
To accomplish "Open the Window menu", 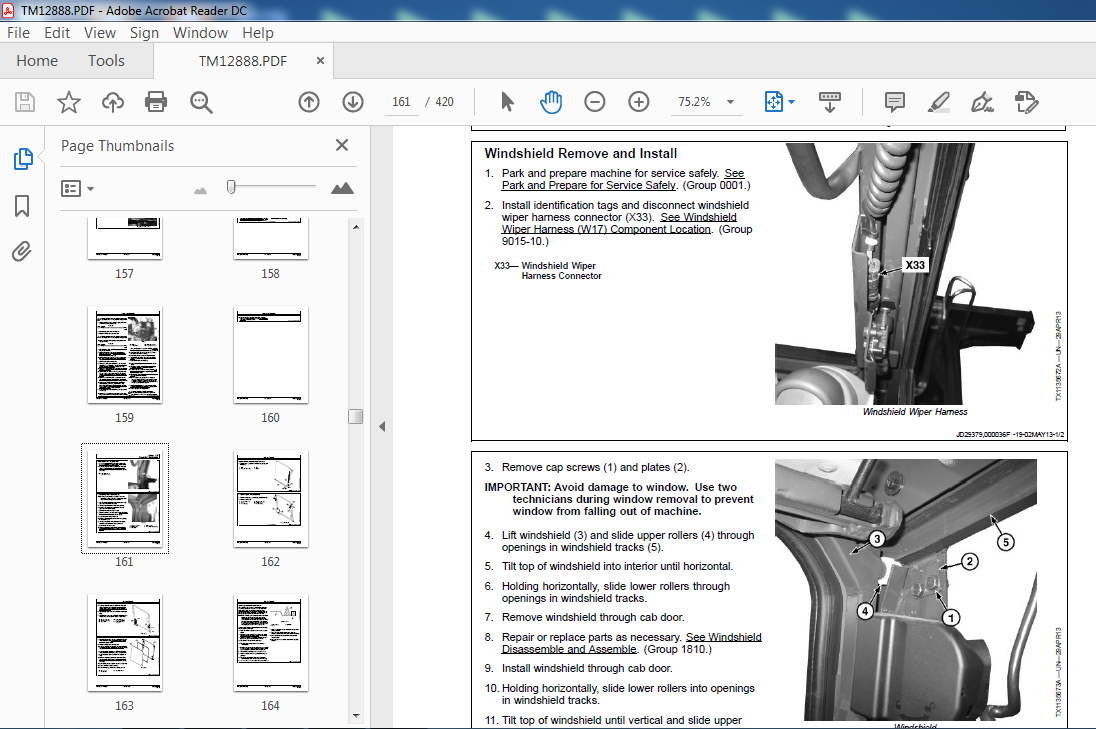I will click(201, 33).
